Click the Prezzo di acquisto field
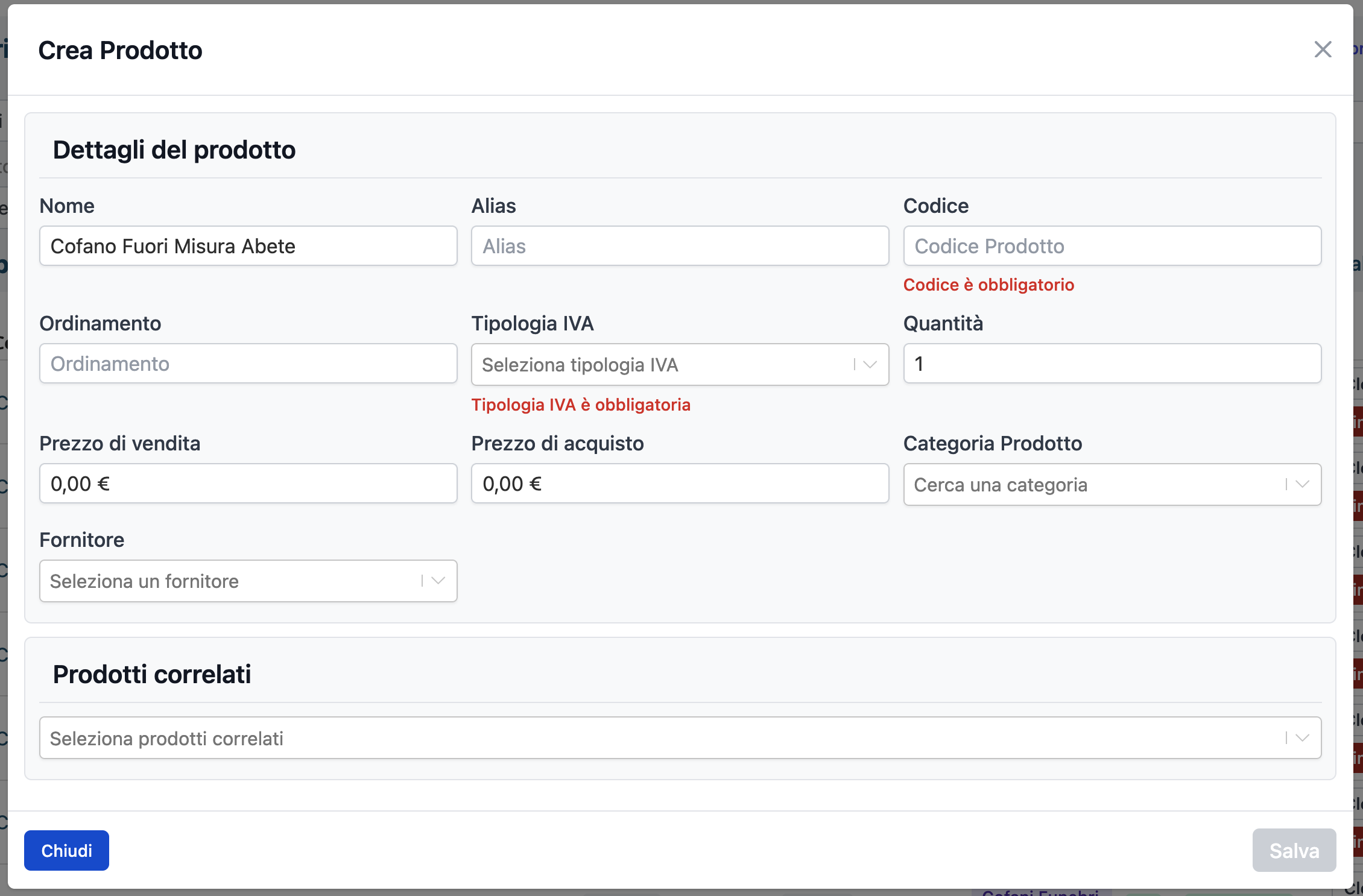This screenshot has height=896, width=1363. (680, 484)
